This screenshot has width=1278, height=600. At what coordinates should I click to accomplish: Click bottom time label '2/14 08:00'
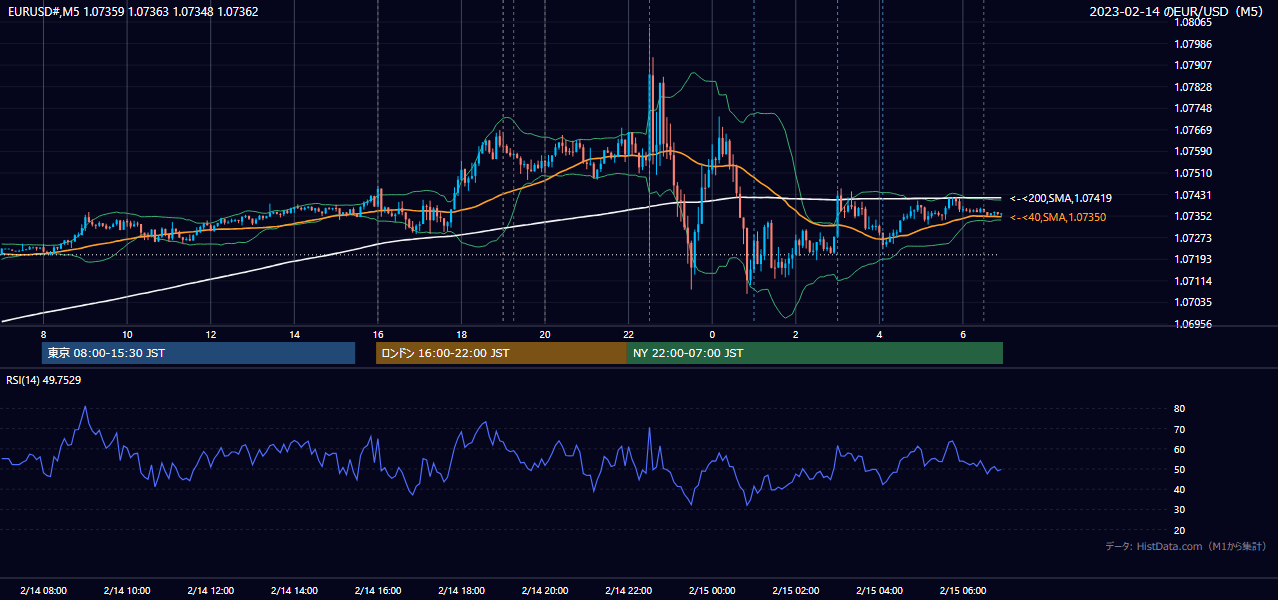(43, 590)
